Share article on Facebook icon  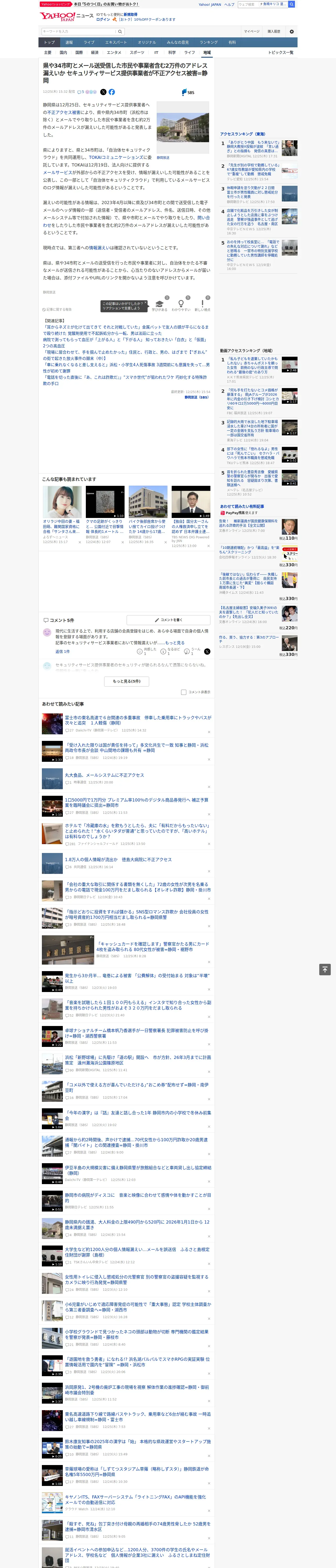(x=111, y=92)
